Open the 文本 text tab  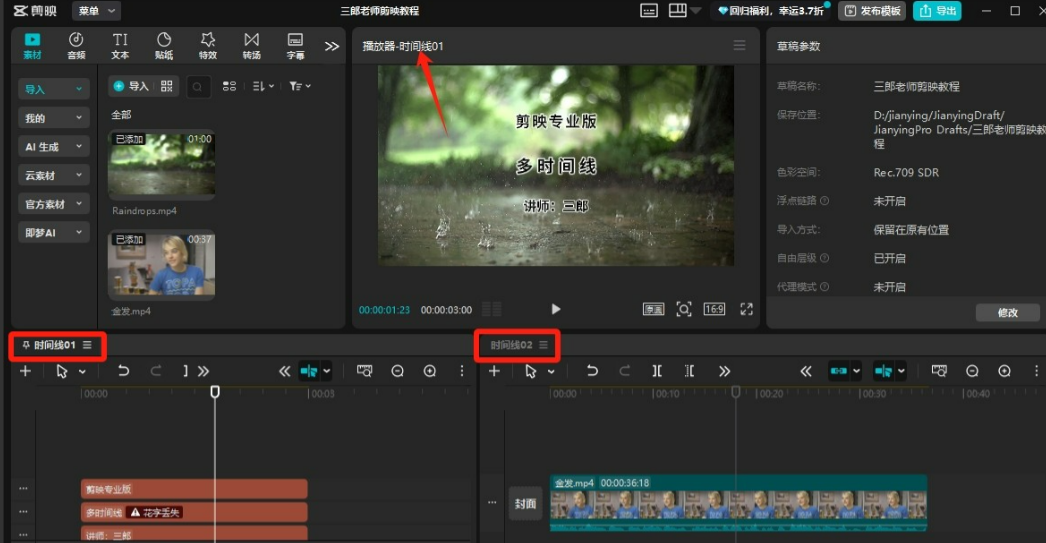[x=120, y=46]
